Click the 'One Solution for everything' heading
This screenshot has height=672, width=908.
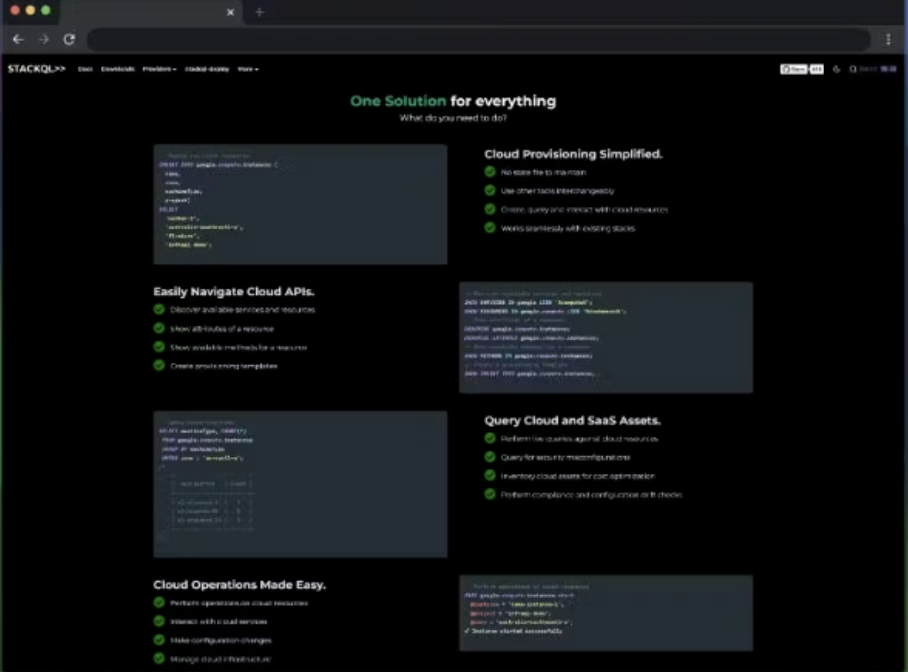point(453,101)
